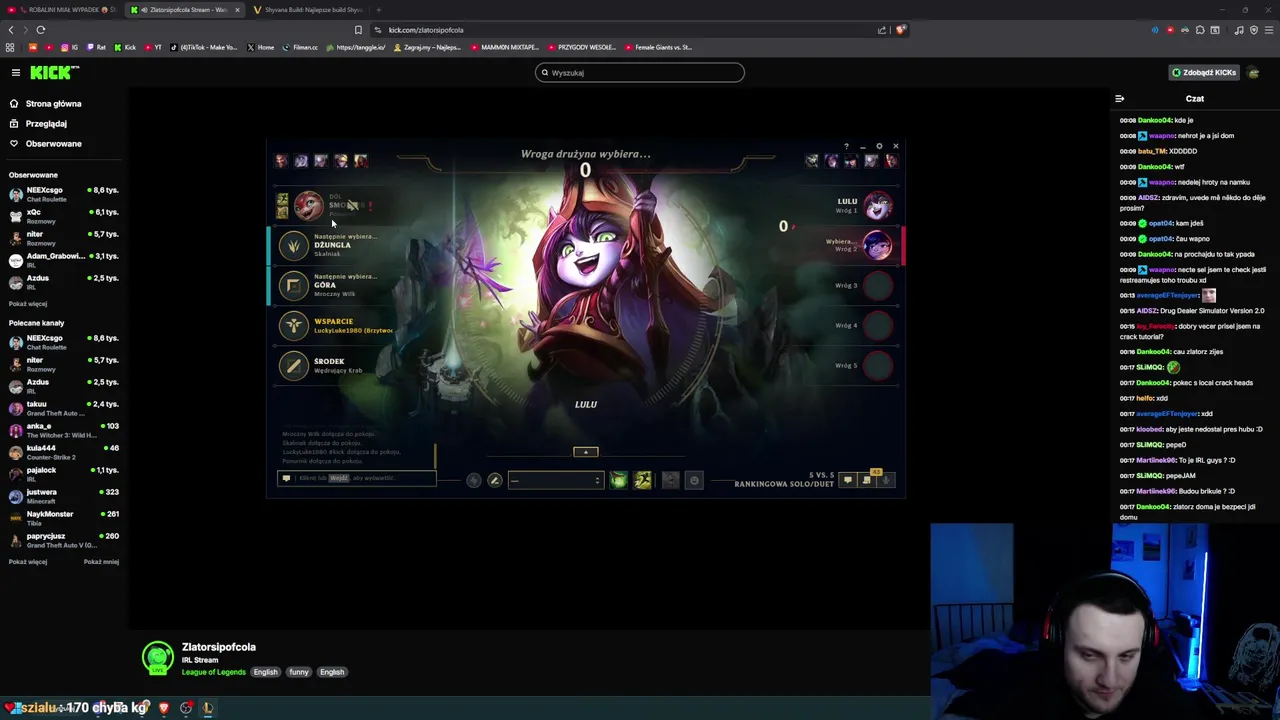Click the Lulu portrait for Wróg 1
Image resolution: width=1280 pixels, height=720 pixels.
pos(877,206)
